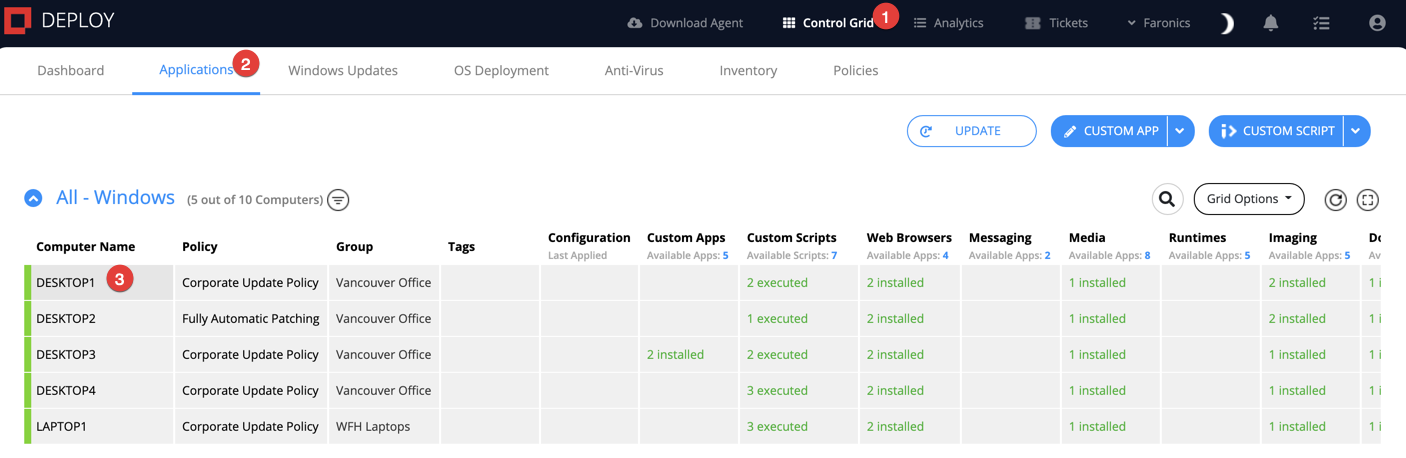Sort by Computer Name column header
The width and height of the screenshot is (1406, 458).
[86, 246]
